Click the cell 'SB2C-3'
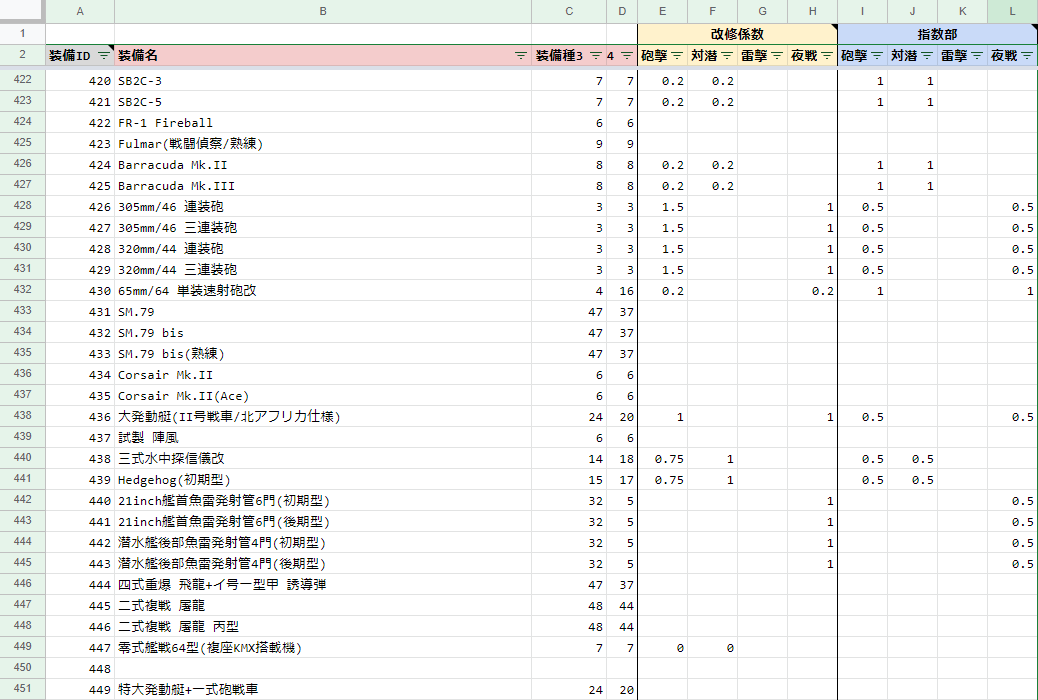Image resolution: width=1038 pixels, height=700 pixels. click(323, 81)
